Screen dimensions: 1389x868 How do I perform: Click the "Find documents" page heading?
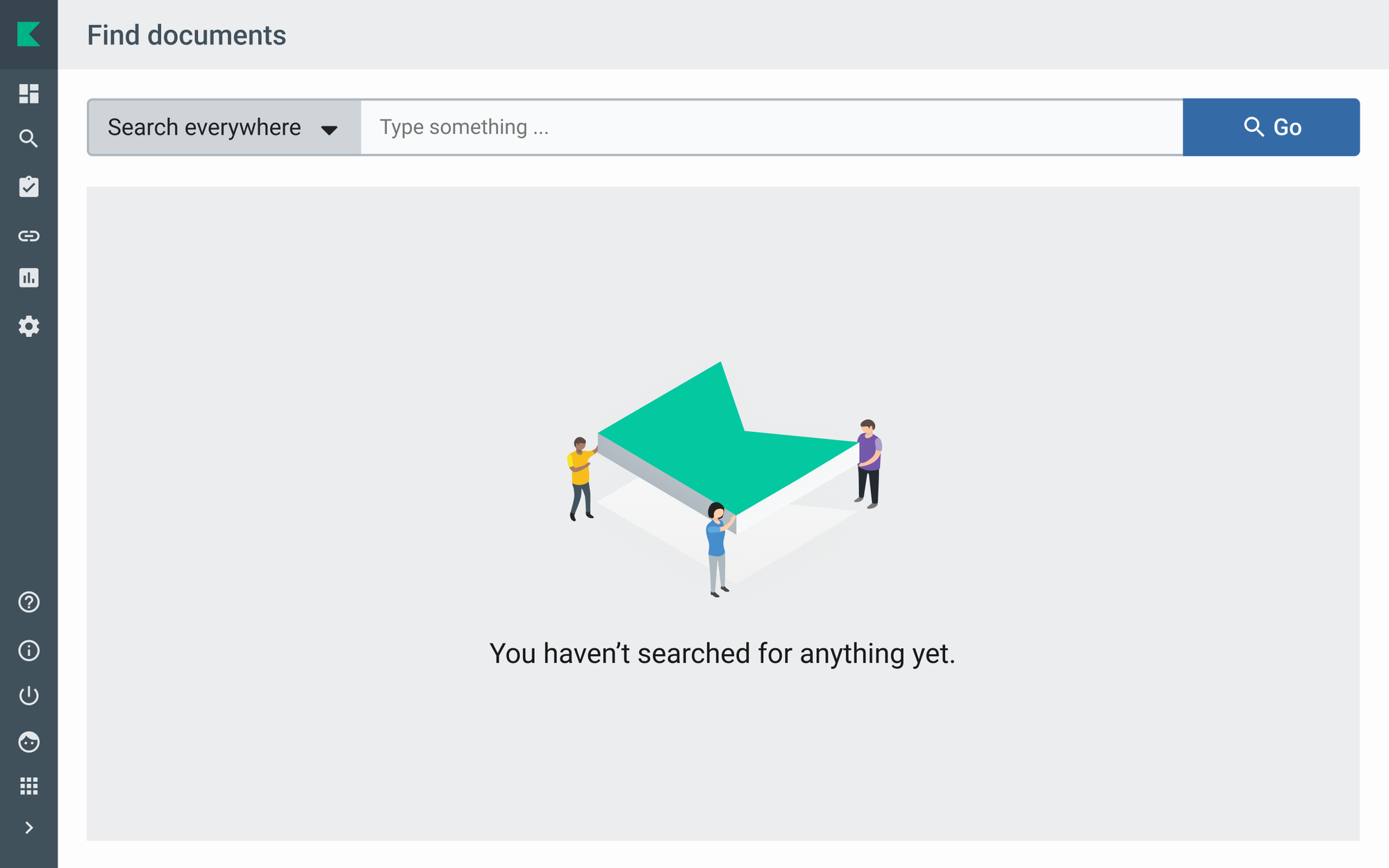[186, 35]
